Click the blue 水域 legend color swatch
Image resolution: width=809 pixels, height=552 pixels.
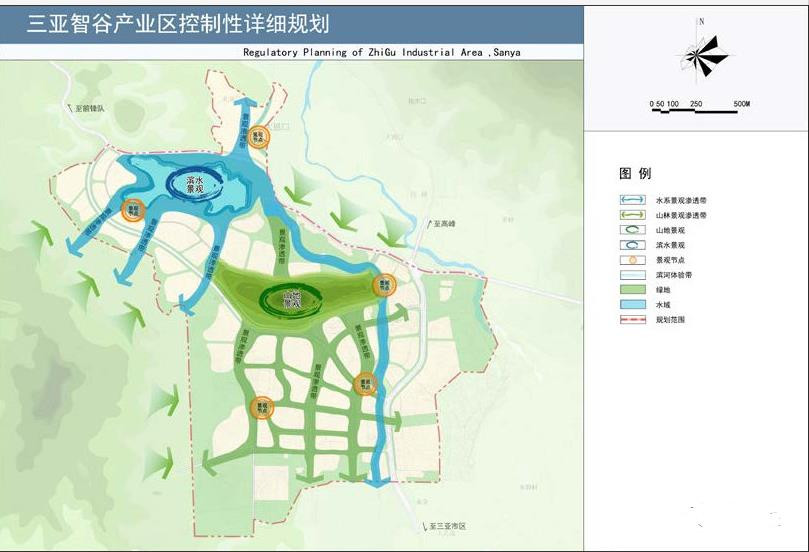point(634,305)
